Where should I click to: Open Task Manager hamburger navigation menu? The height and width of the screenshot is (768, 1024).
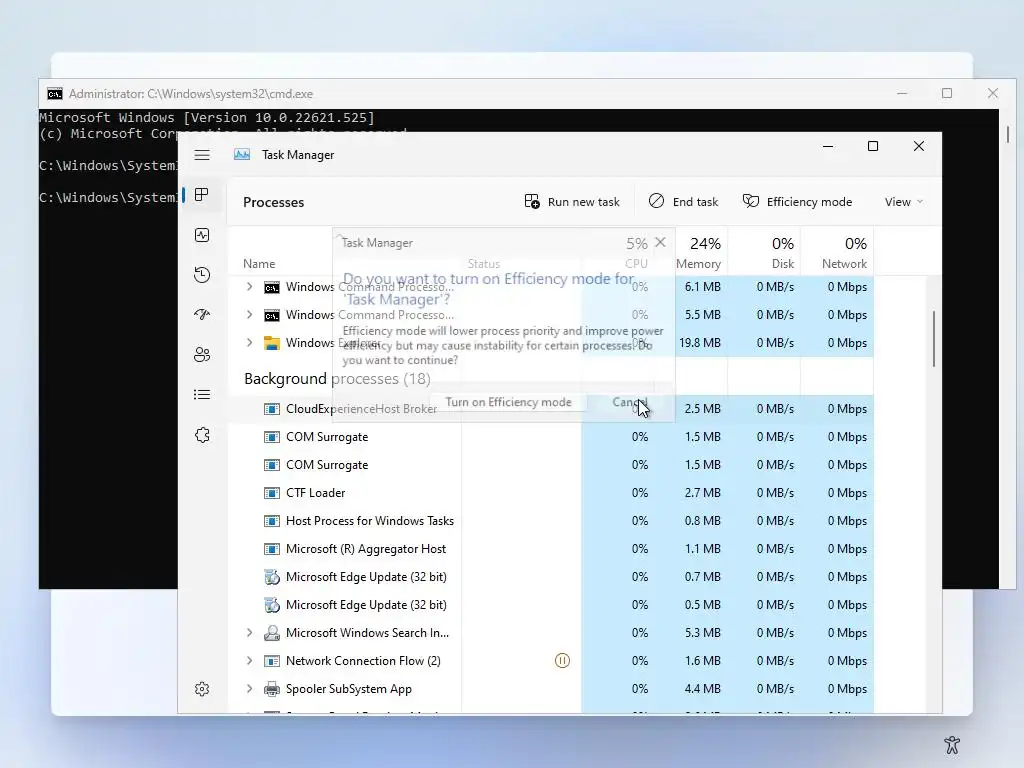202,155
